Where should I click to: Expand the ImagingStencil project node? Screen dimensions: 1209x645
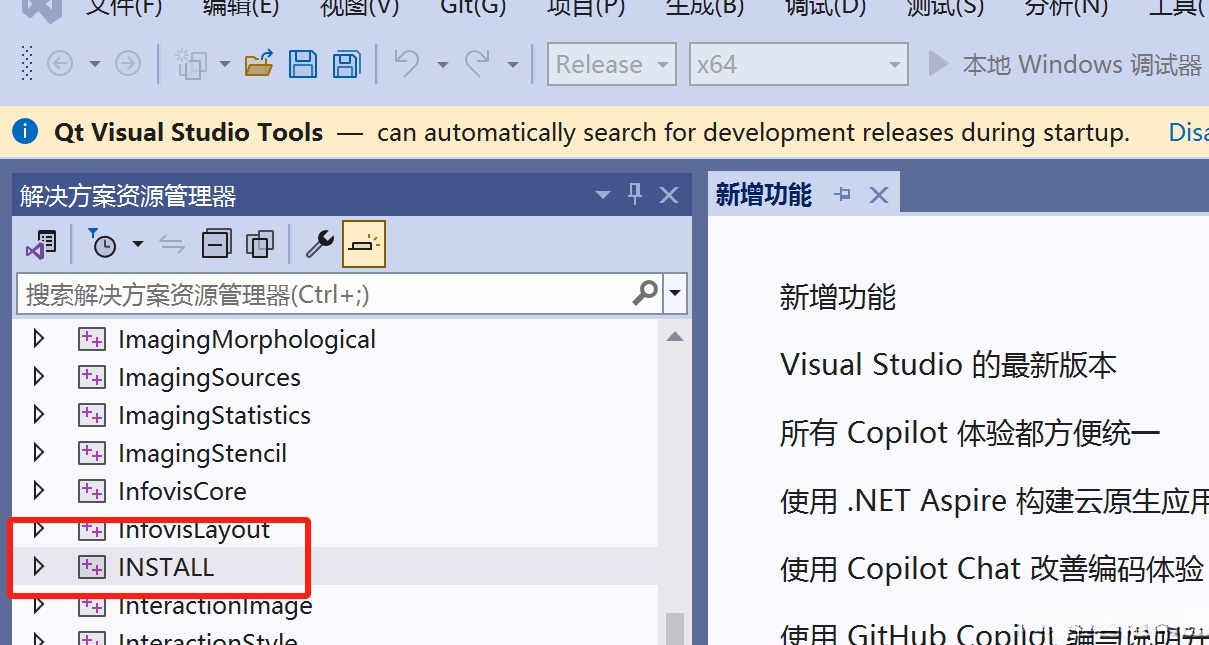click(39, 453)
